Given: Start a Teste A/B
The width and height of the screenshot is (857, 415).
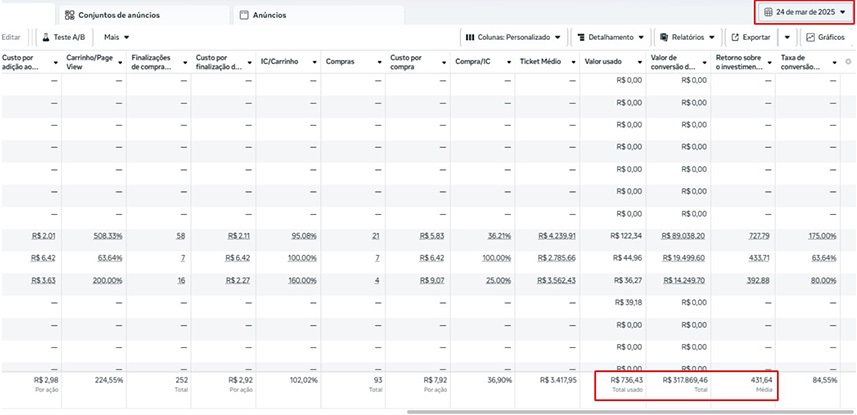Looking at the screenshot, I should pos(63,37).
